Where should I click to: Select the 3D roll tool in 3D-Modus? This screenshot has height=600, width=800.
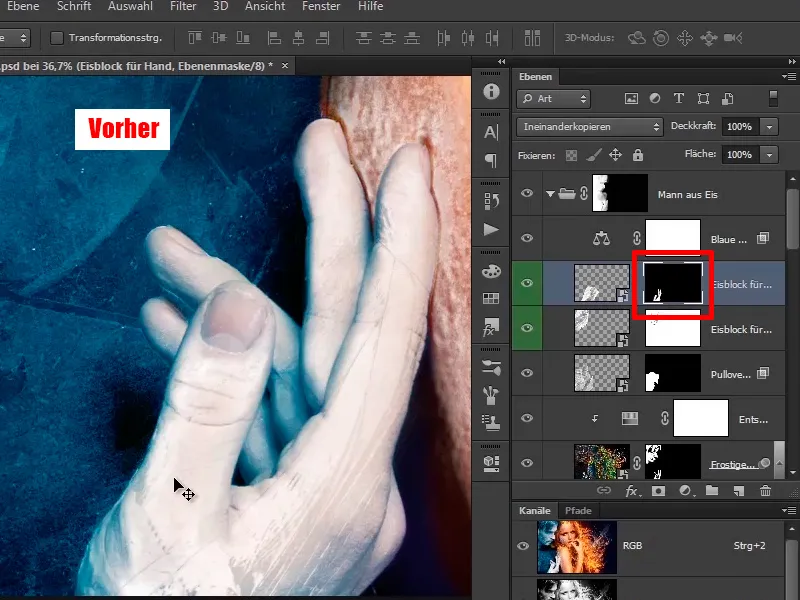pos(661,38)
